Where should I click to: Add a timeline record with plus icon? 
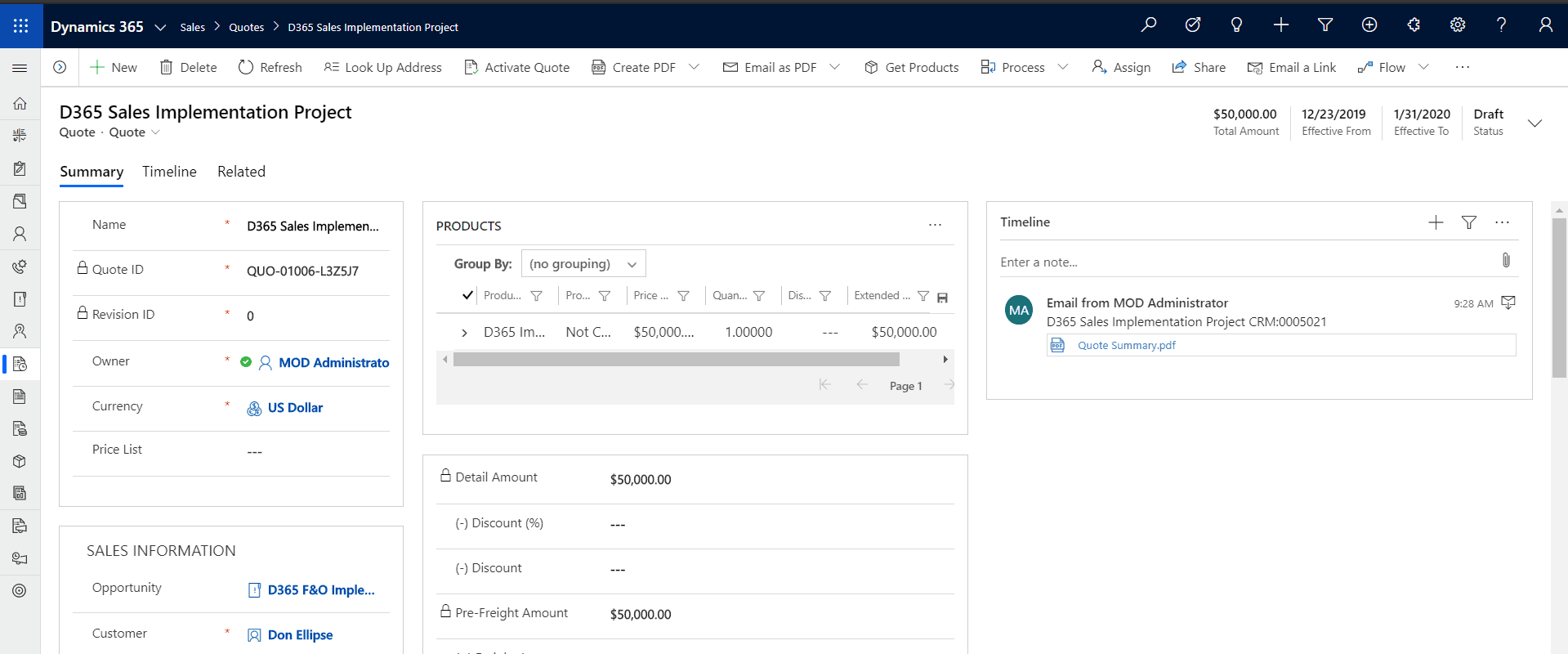point(1436,222)
